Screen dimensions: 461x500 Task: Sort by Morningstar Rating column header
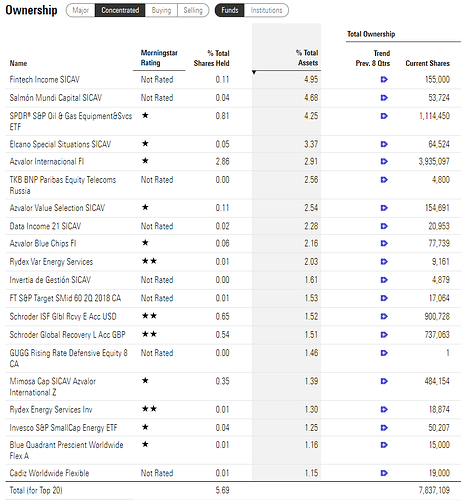click(159, 58)
